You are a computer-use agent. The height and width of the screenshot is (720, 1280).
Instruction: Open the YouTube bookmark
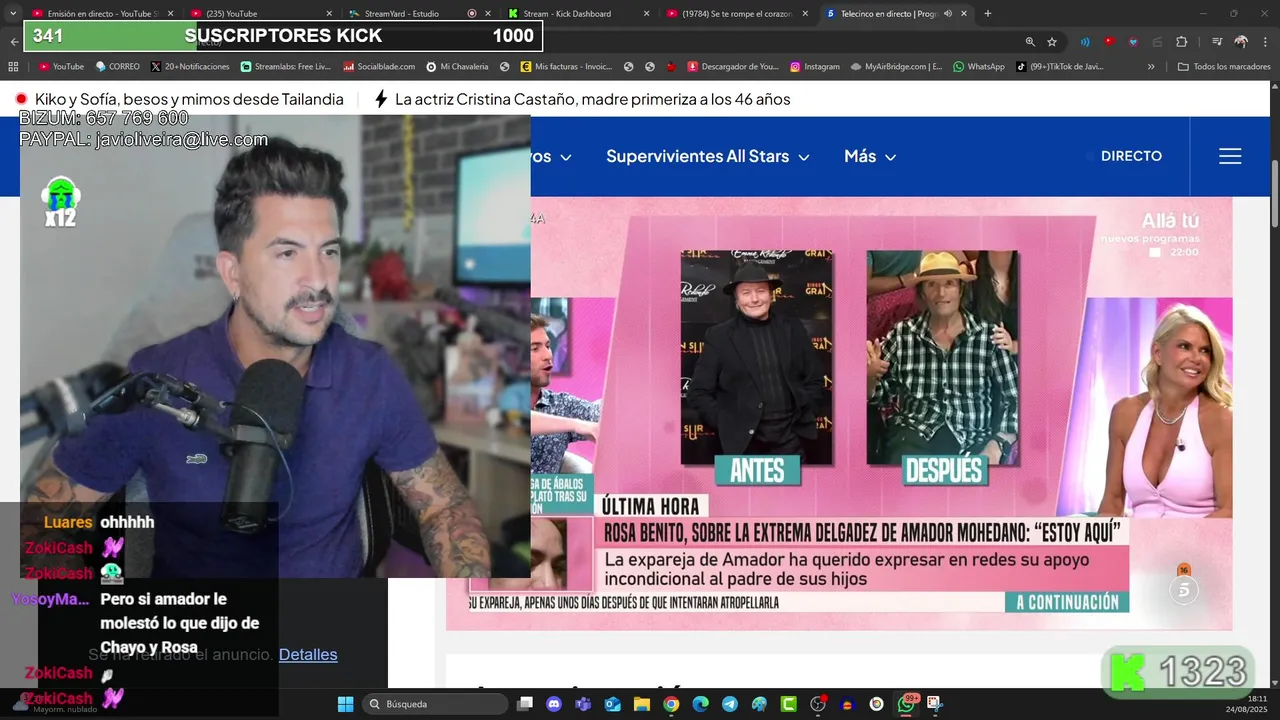[x=61, y=67]
